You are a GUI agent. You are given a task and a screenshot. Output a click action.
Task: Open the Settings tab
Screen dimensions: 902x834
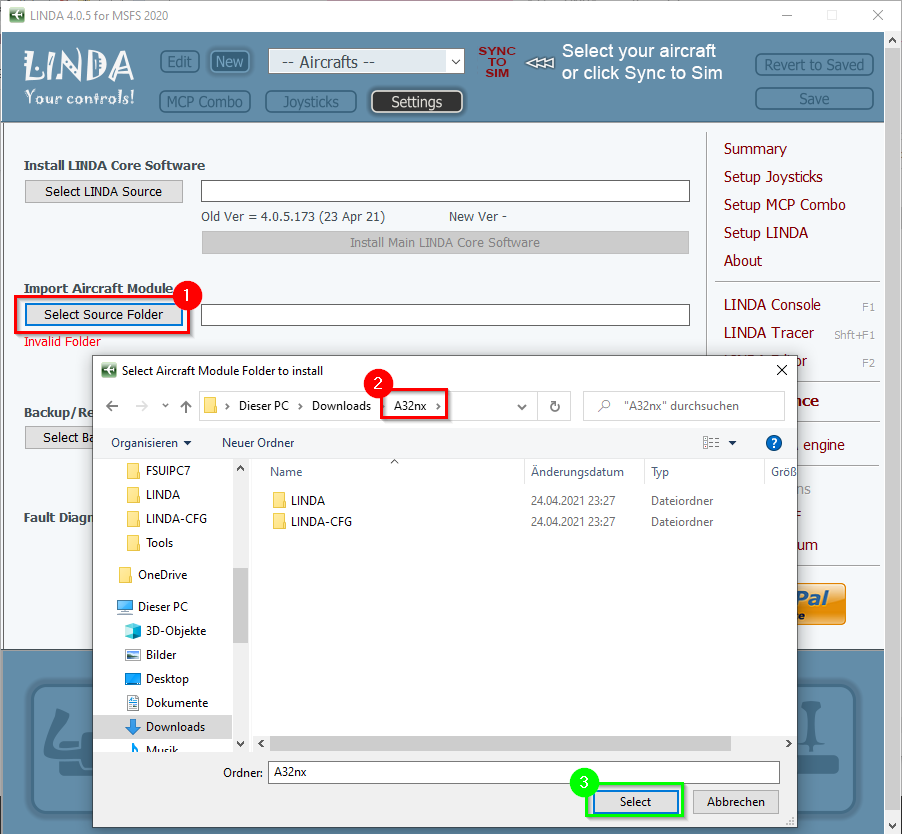[x=416, y=102]
